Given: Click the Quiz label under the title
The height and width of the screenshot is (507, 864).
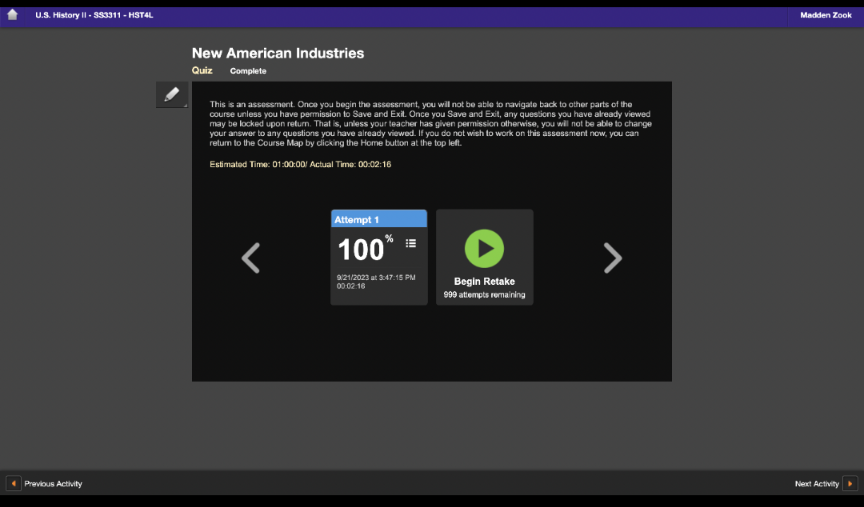Looking at the screenshot, I should tap(202, 71).
